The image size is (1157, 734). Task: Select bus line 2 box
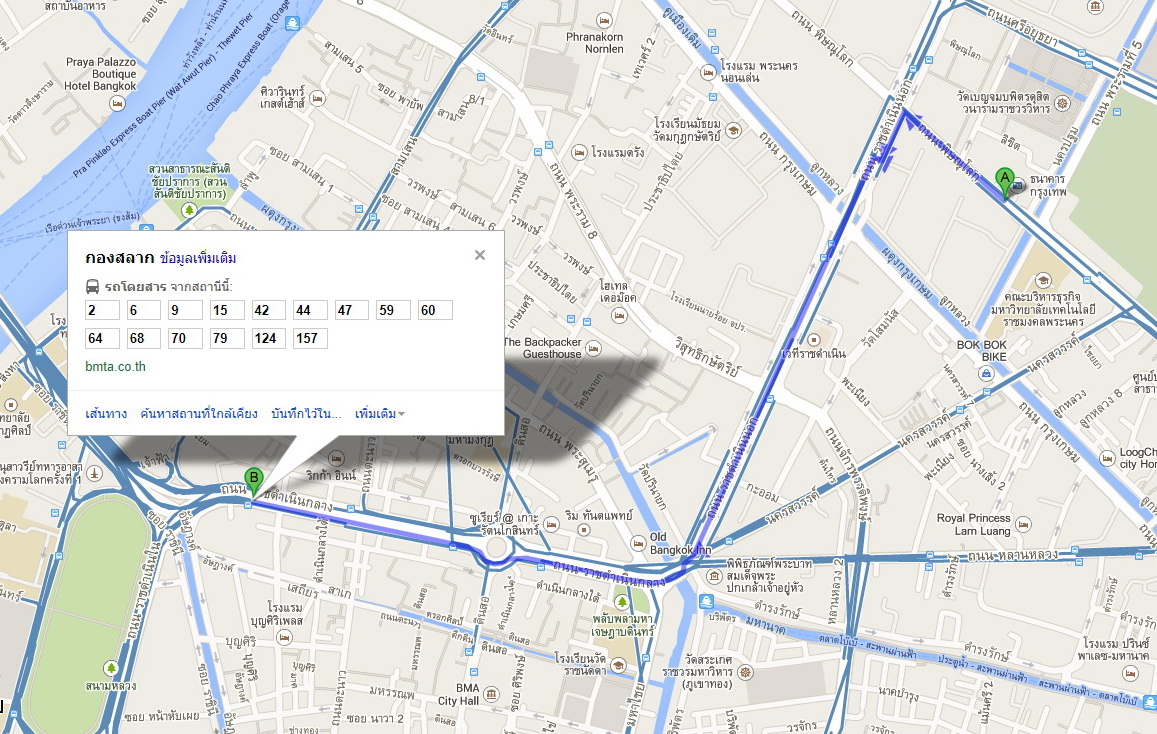point(103,310)
